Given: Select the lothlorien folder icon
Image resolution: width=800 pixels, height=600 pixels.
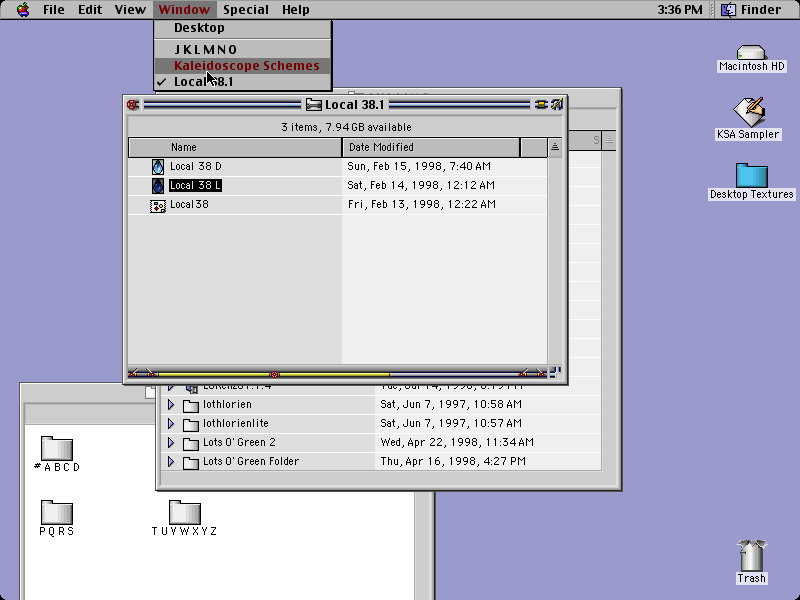Looking at the screenshot, I should (x=191, y=406).
